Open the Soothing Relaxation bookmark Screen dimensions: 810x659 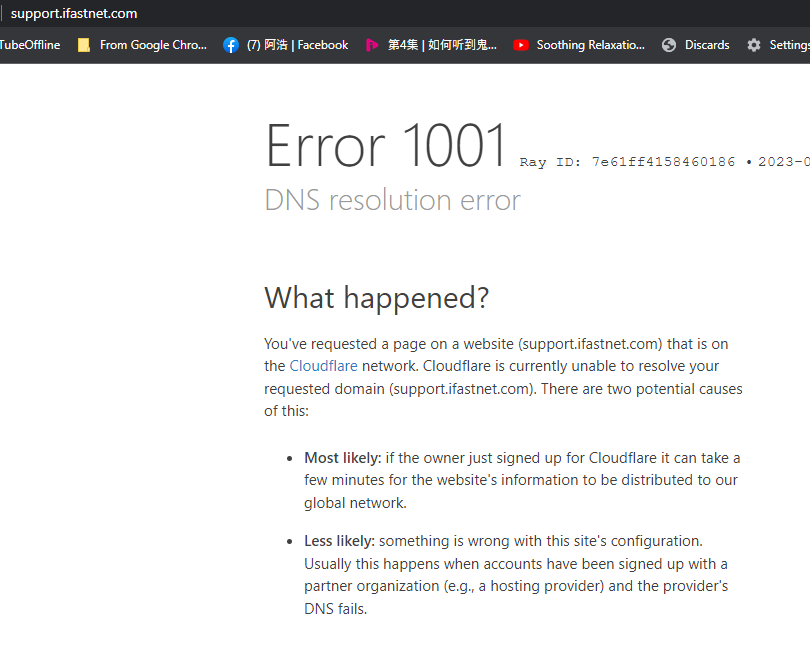pyautogui.click(x=590, y=45)
